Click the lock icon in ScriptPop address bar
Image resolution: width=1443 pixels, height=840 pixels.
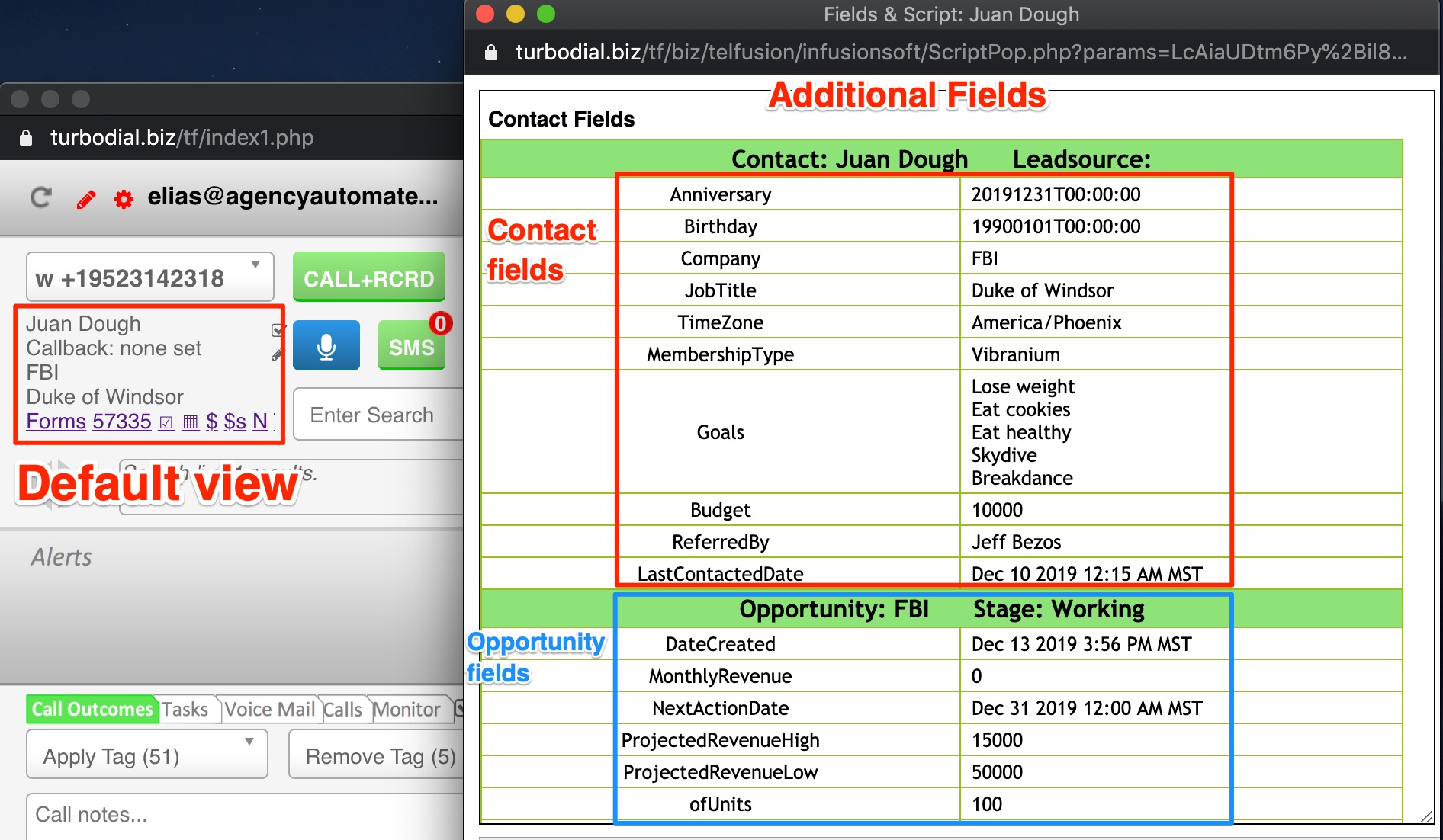point(491,53)
